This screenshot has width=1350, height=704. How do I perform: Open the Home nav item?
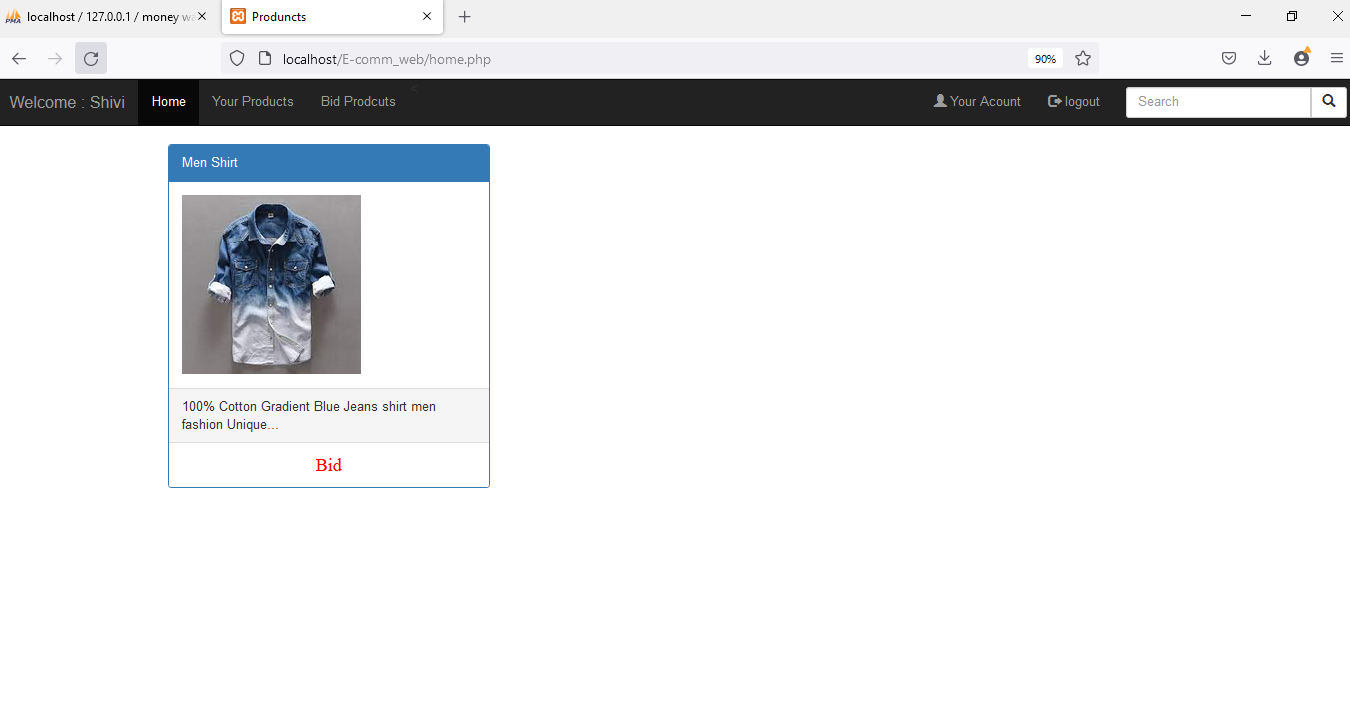(169, 102)
